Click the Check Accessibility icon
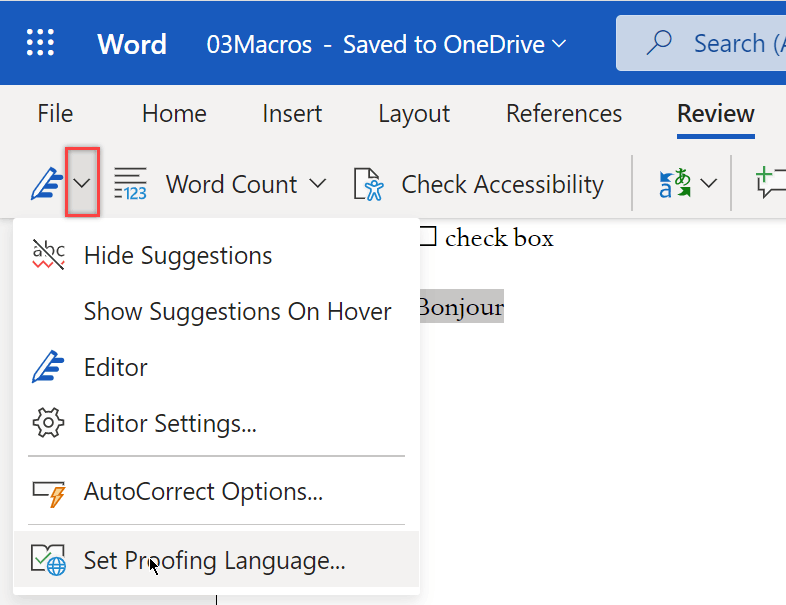786x605 pixels. [x=368, y=184]
